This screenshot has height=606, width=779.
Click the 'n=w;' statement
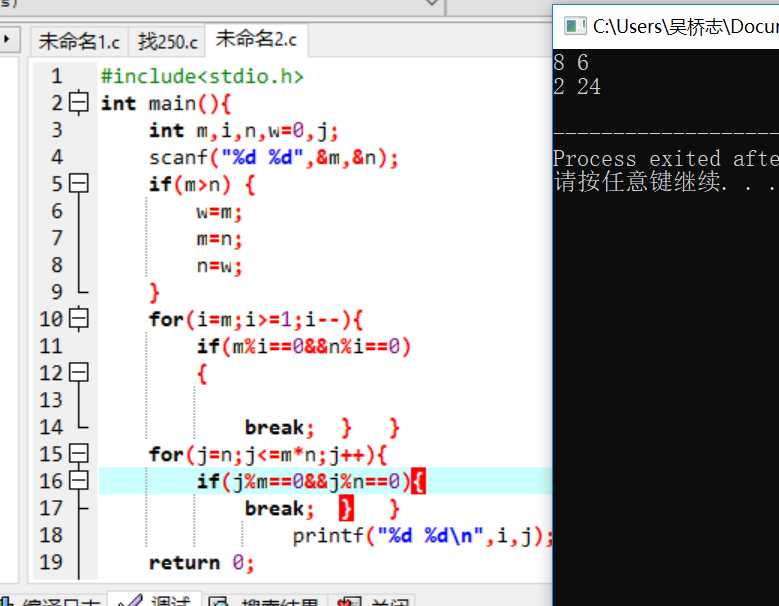pos(219,266)
